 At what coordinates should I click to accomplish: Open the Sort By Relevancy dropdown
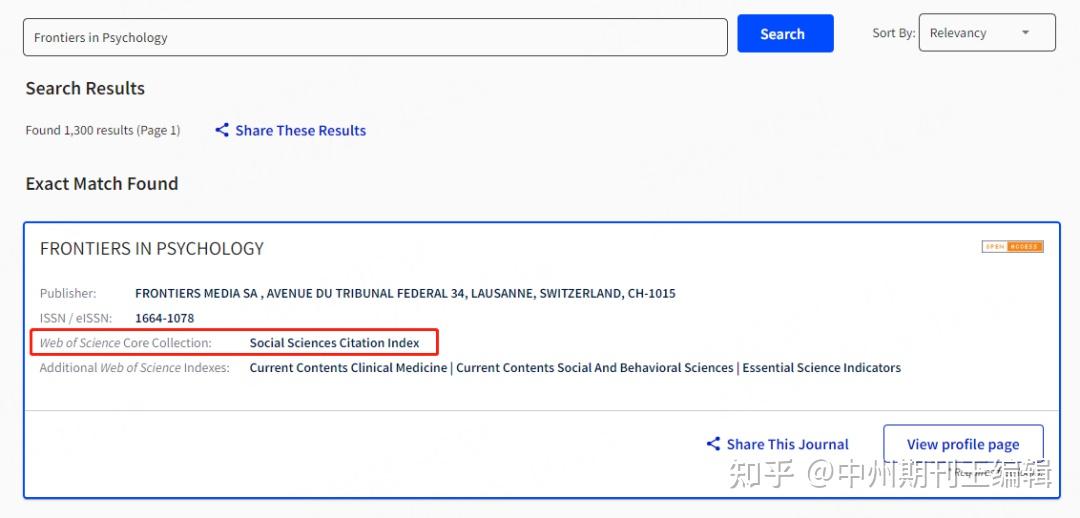click(987, 32)
